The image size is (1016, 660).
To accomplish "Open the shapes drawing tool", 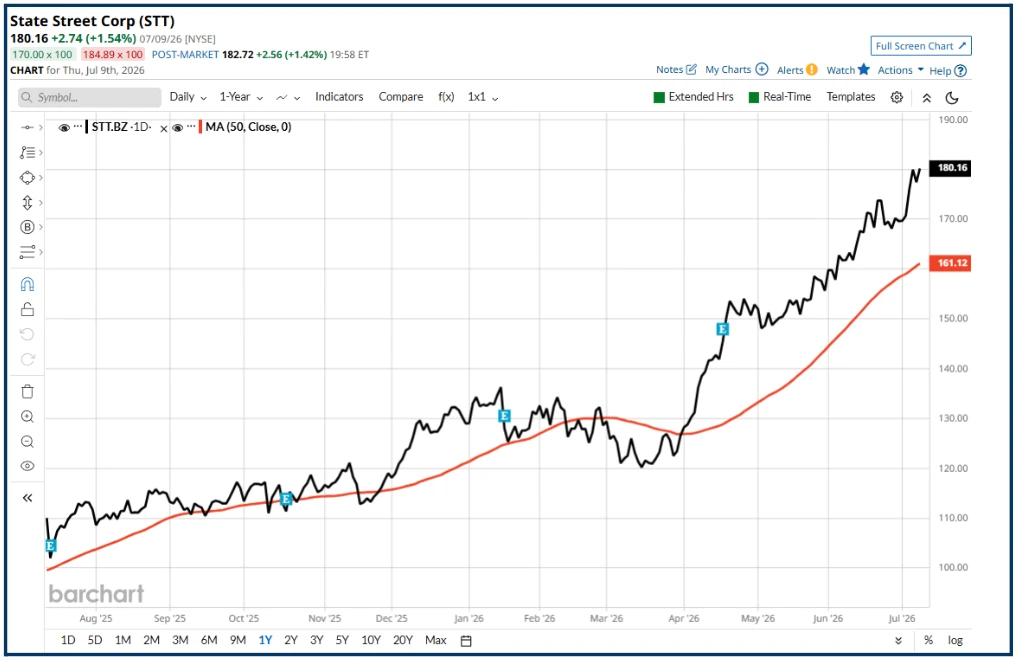I will click(x=27, y=177).
